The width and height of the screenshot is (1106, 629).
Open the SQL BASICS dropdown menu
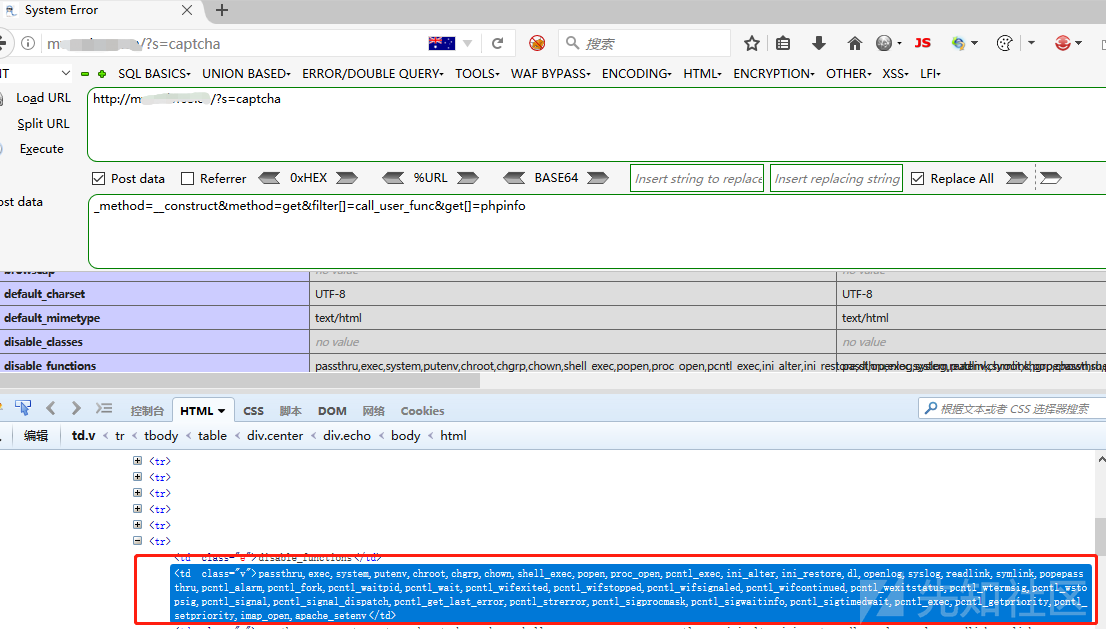coord(154,73)
